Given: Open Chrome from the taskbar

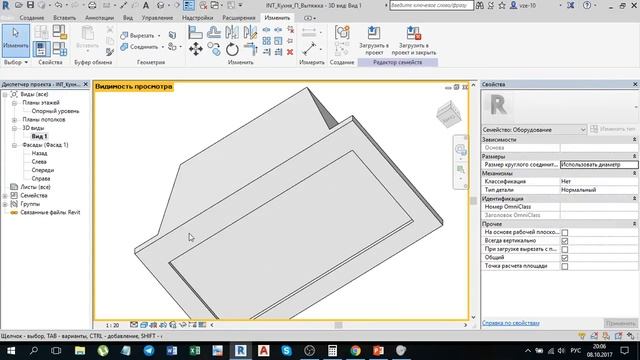Looking at the screenshot, I should click(356, 351).
